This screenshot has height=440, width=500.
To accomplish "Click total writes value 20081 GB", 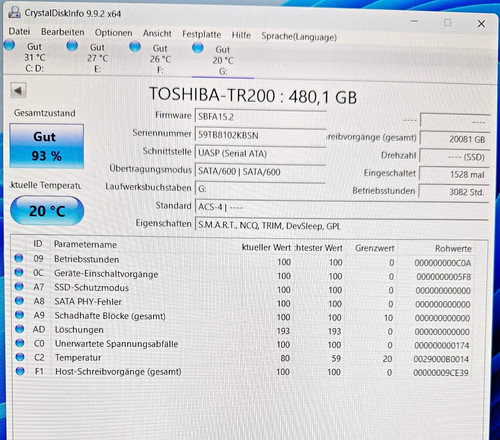I will click(455, 139).
